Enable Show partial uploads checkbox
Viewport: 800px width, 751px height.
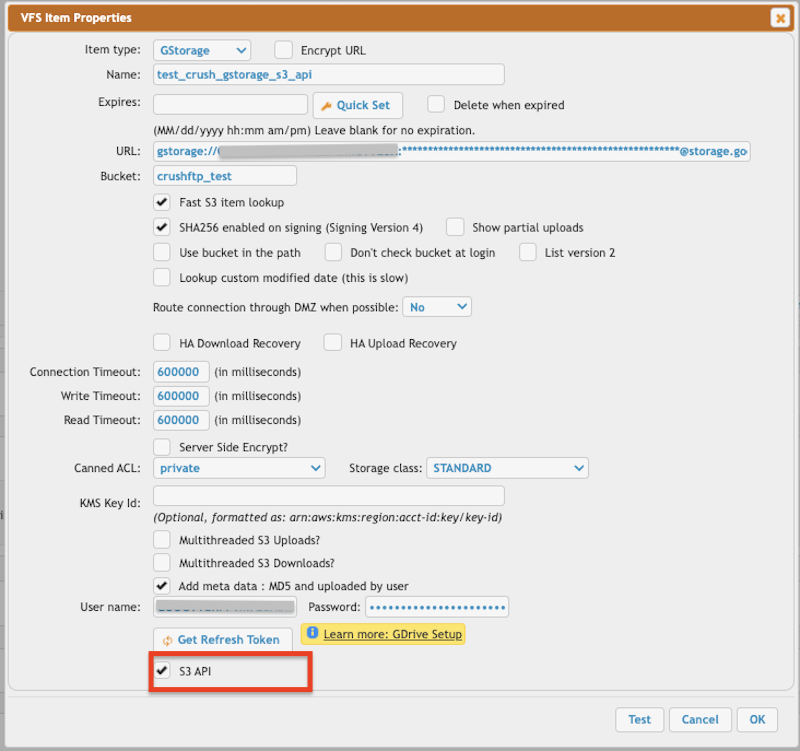click(x=455, y=227)
